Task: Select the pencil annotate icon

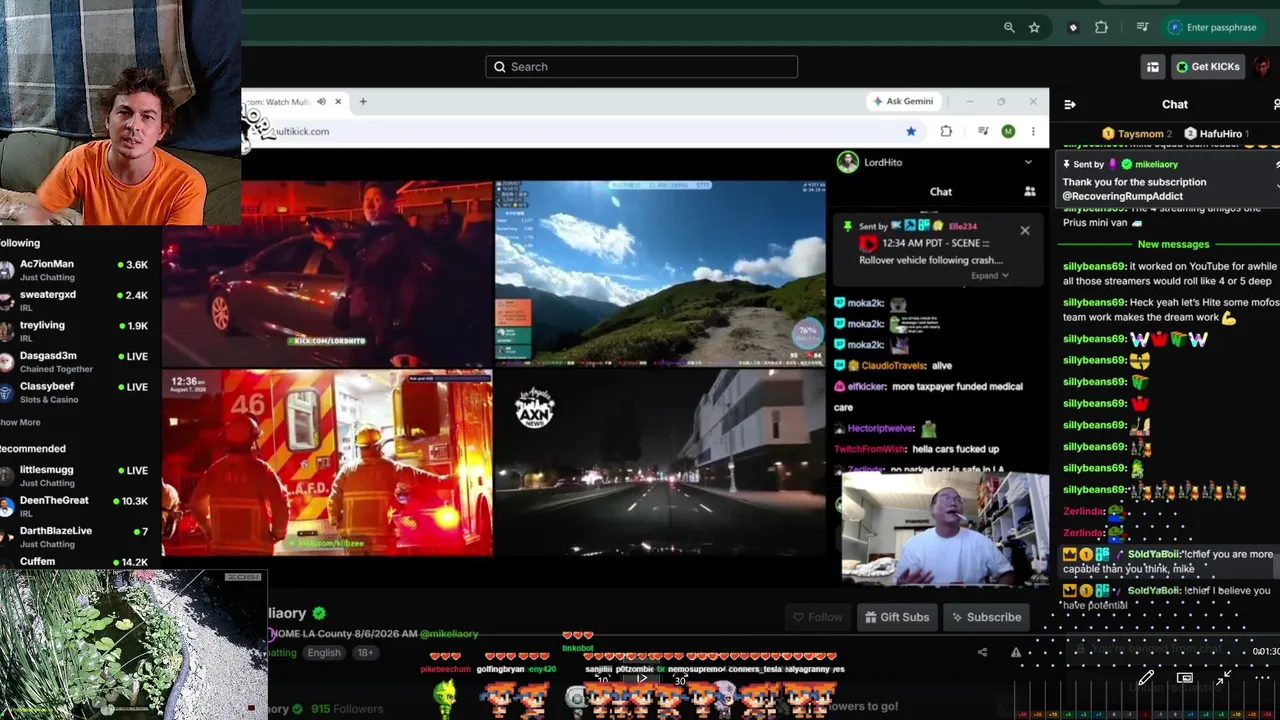Action: coord(1146,678)
